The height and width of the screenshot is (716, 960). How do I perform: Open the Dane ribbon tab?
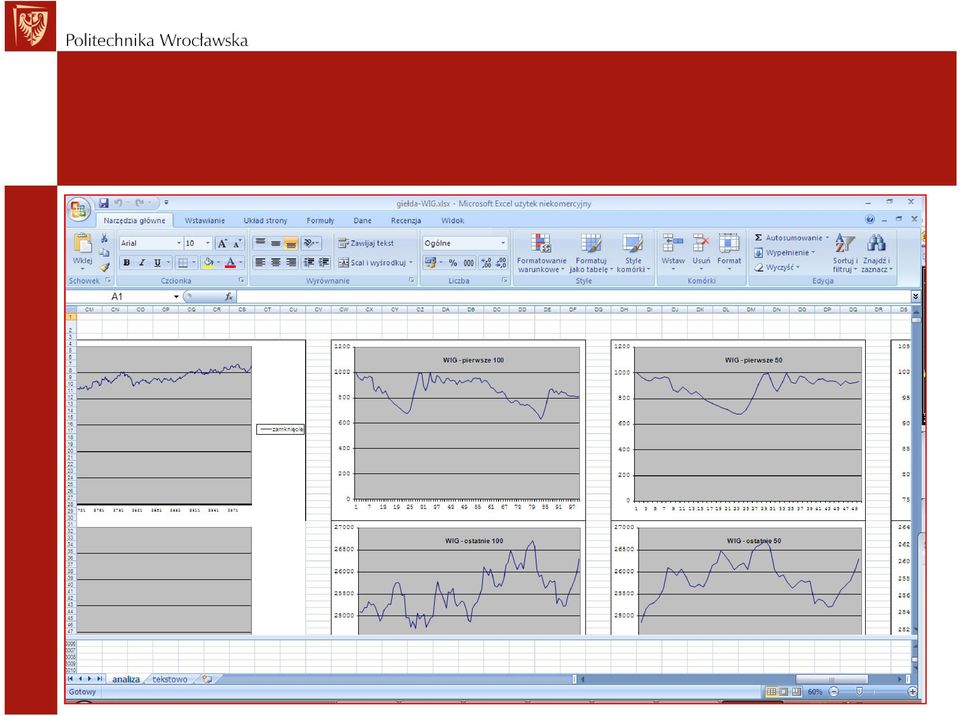(x=362, y=220)
